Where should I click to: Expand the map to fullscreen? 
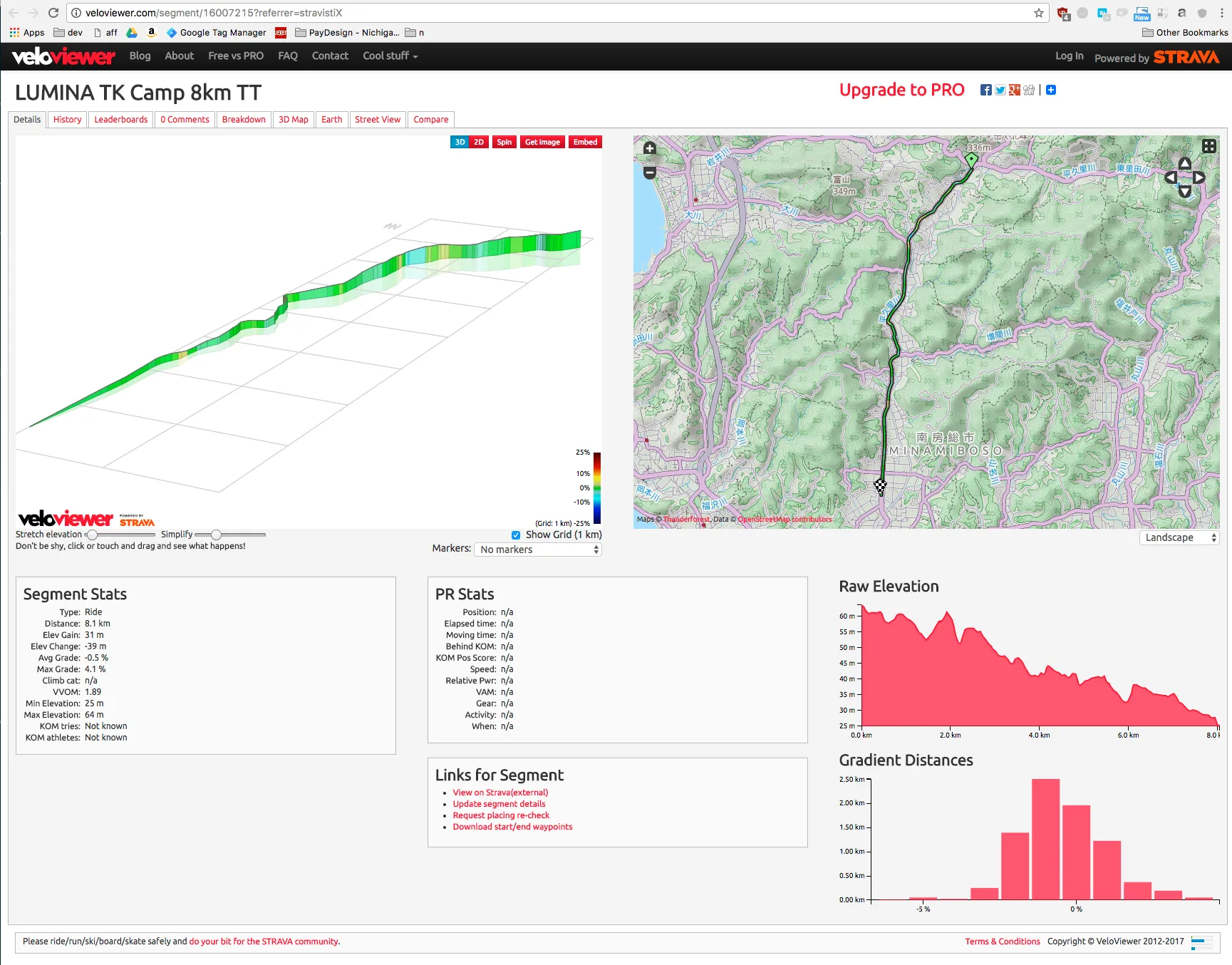(x=1209, y=146)
